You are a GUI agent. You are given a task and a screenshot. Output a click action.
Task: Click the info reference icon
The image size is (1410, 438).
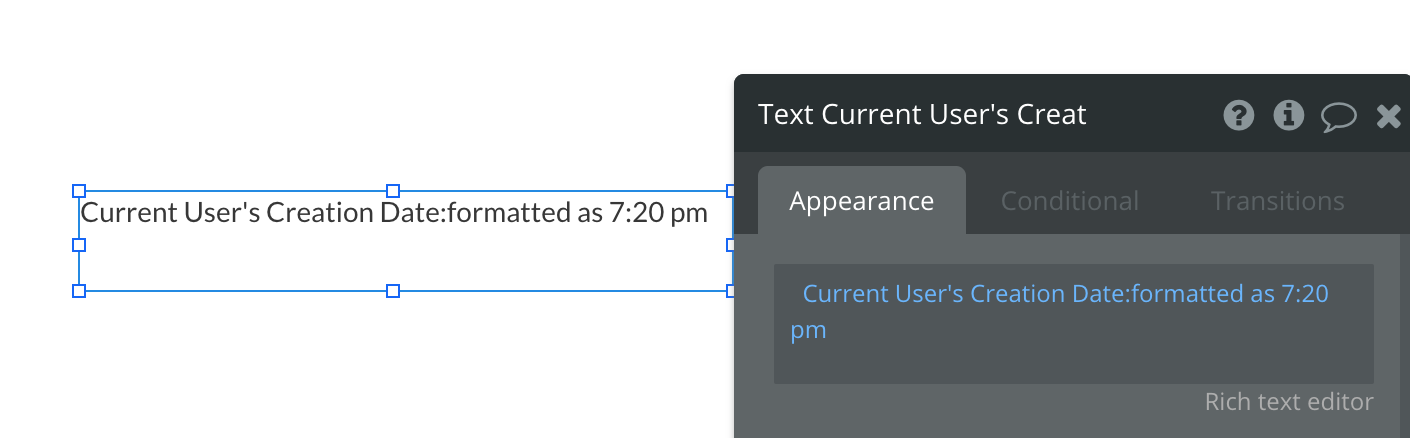click(1288, 116)
